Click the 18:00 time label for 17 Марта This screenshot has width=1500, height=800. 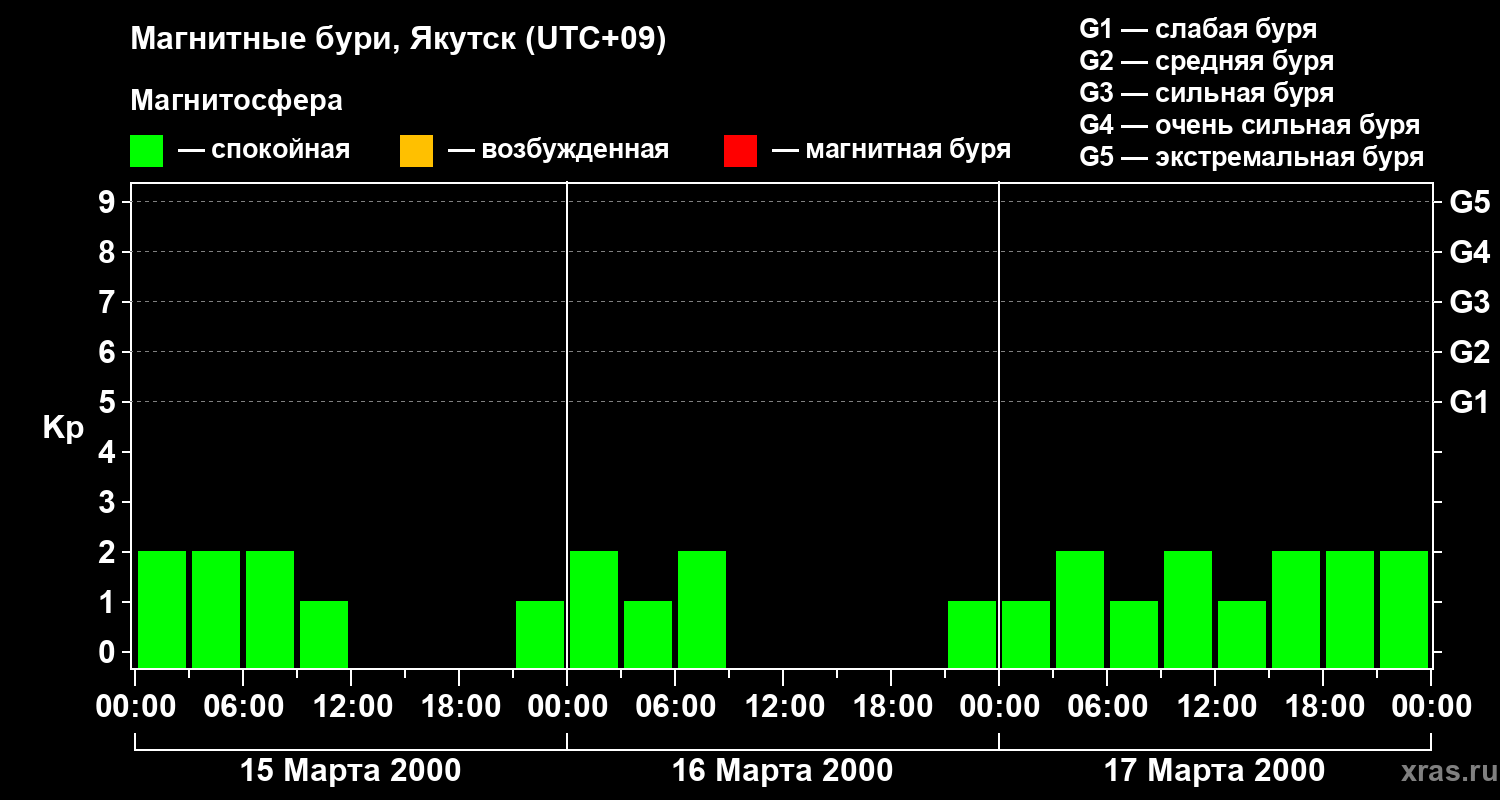[1323, 707]
